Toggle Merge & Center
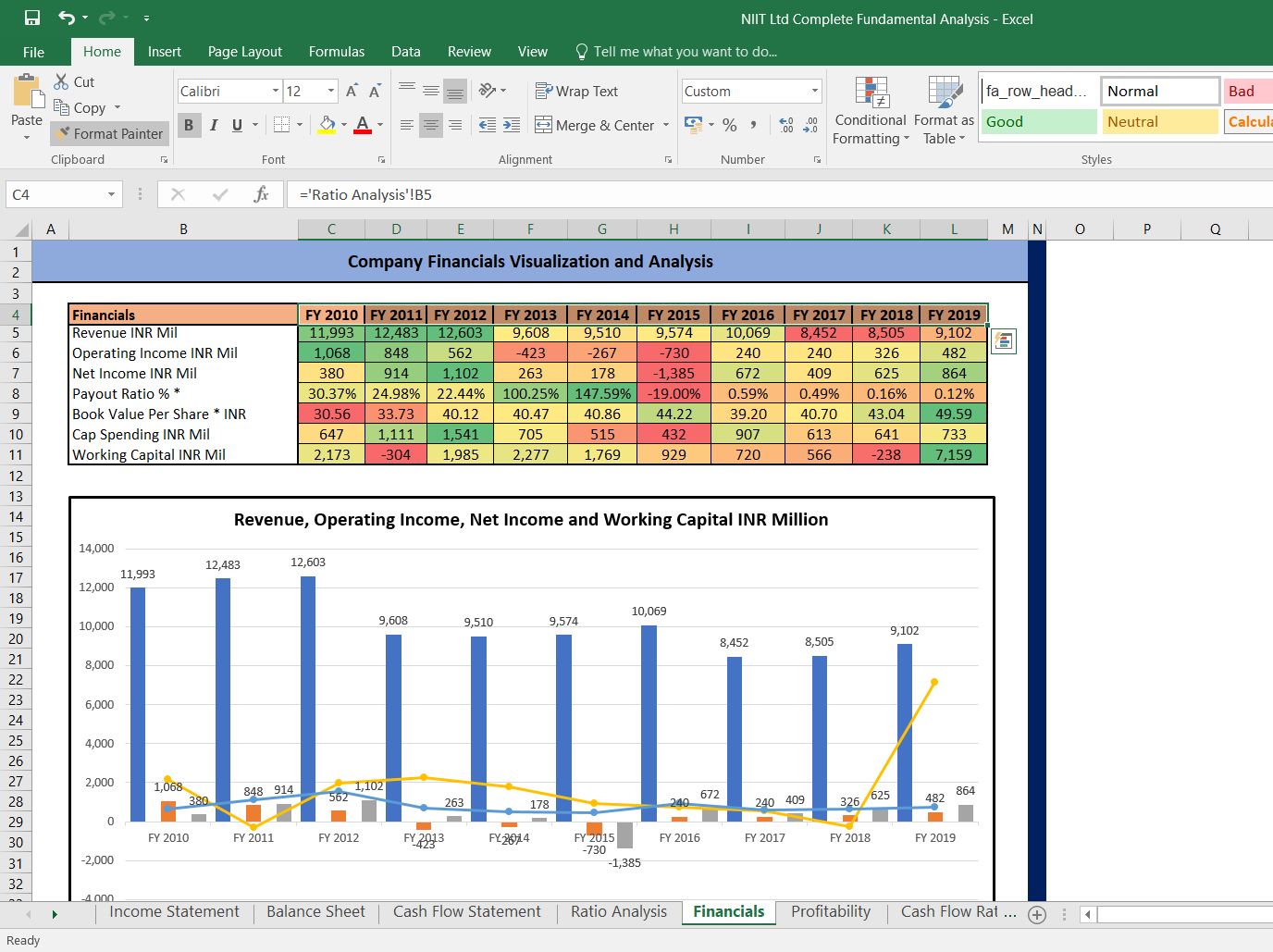 tap(595, 125)
